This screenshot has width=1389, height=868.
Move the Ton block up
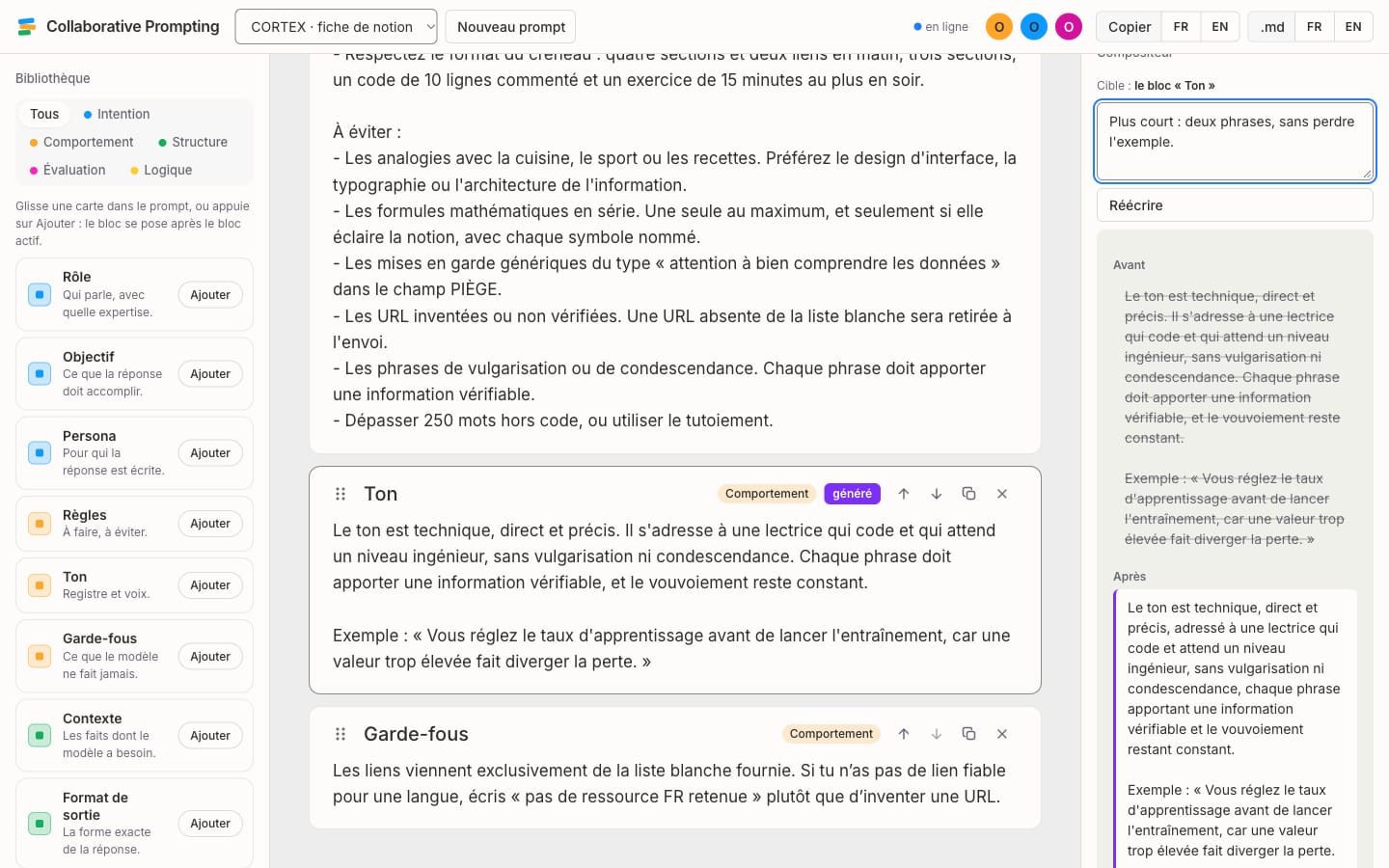point(904,494)
